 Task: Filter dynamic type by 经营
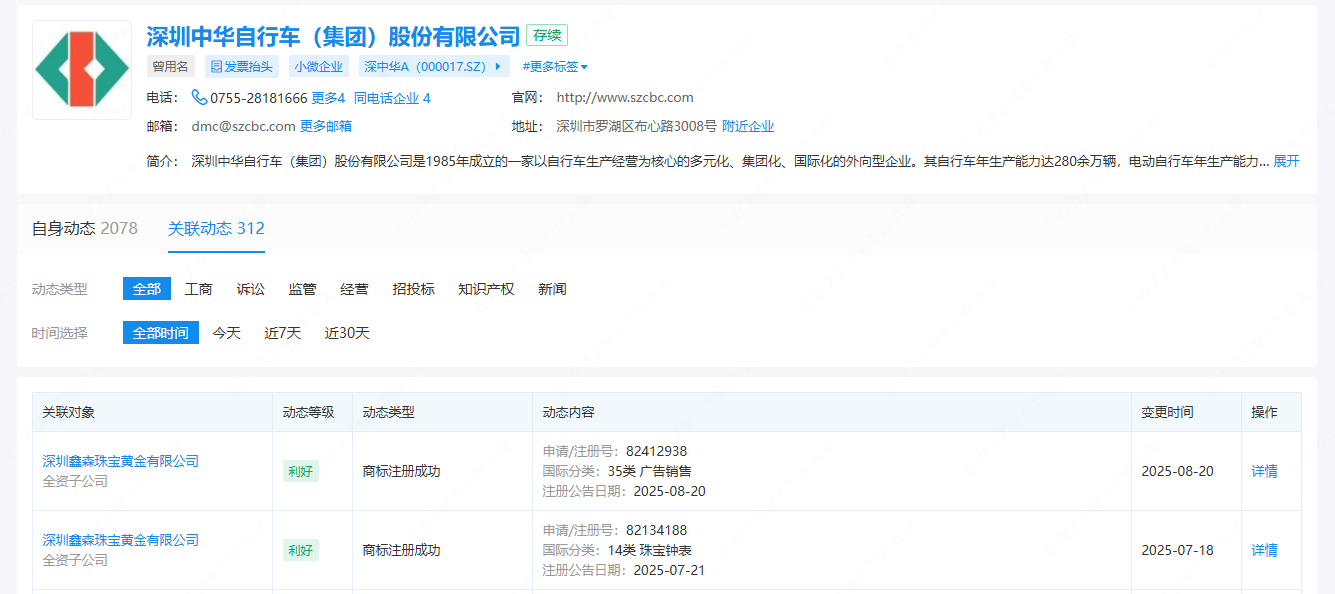point(354,289)
